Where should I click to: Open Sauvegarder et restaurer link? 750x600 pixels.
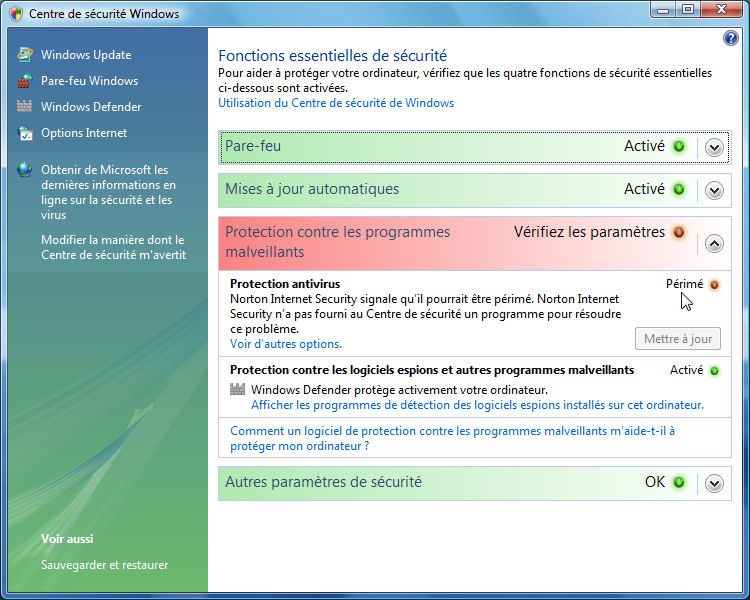coord(104,565)
